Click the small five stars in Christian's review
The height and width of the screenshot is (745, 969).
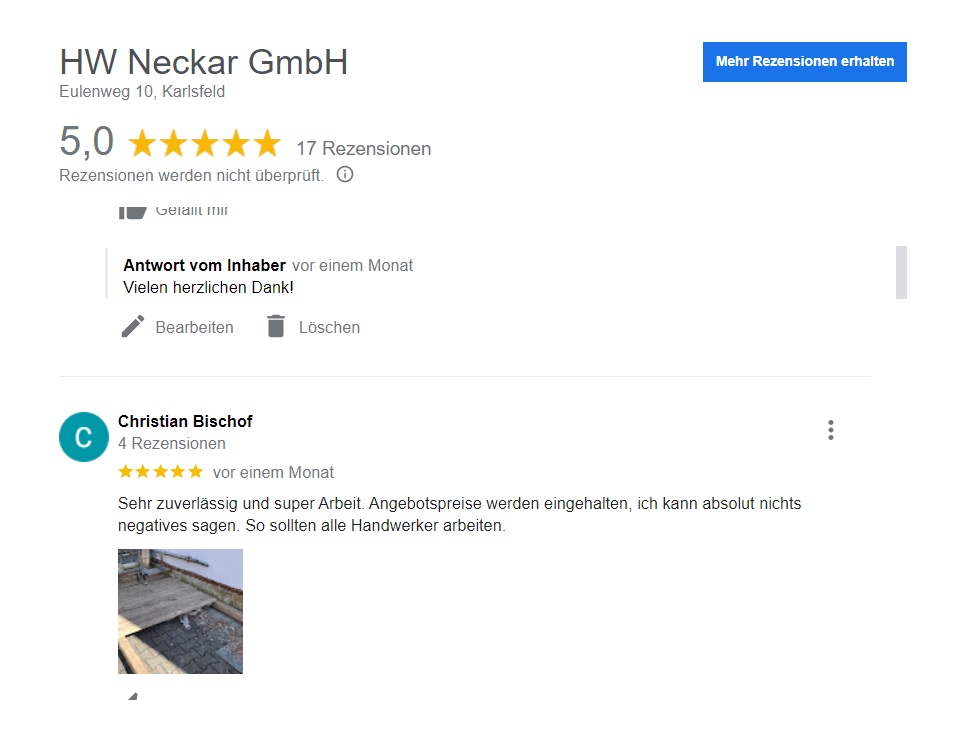(x=161, y=472)
